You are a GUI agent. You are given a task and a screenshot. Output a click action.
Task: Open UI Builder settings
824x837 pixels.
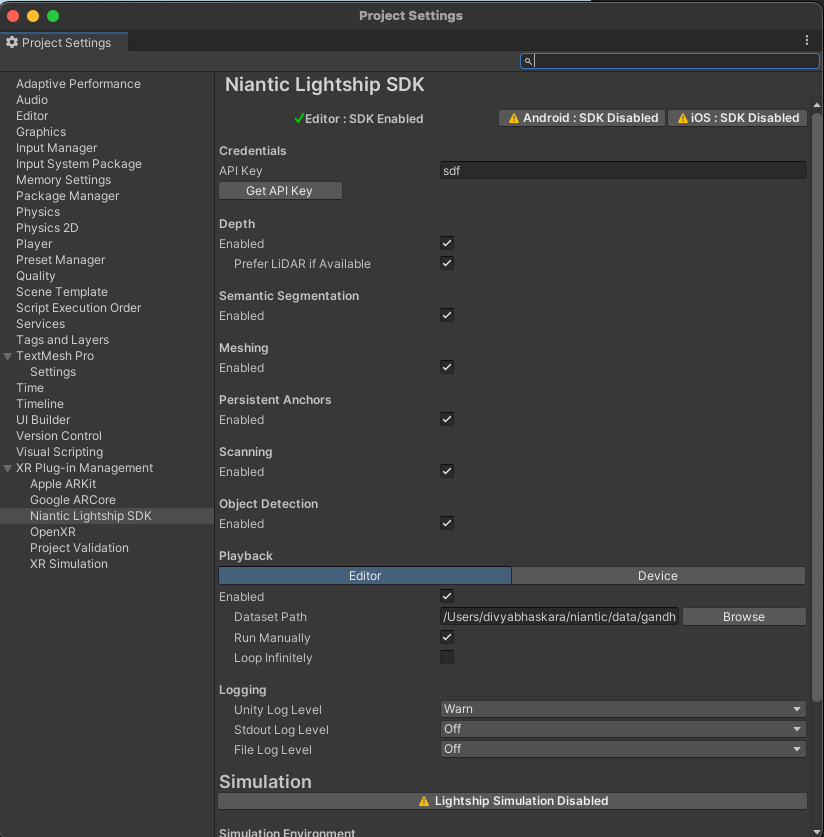tap(43, 420)
